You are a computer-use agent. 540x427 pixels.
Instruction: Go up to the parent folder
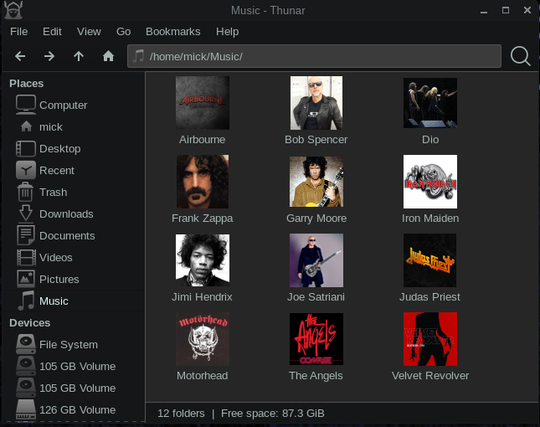(x=79, y=56)
